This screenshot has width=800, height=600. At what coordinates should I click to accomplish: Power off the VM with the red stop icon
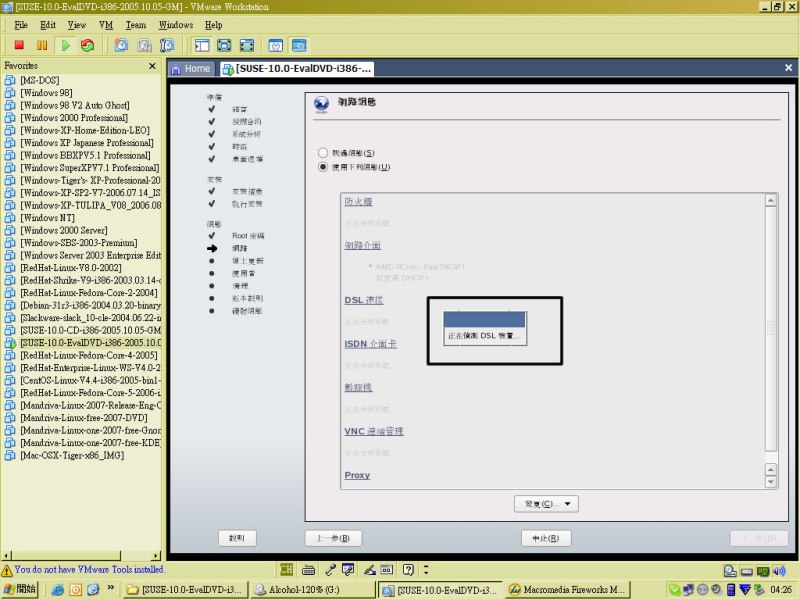(x=19, y=45)
